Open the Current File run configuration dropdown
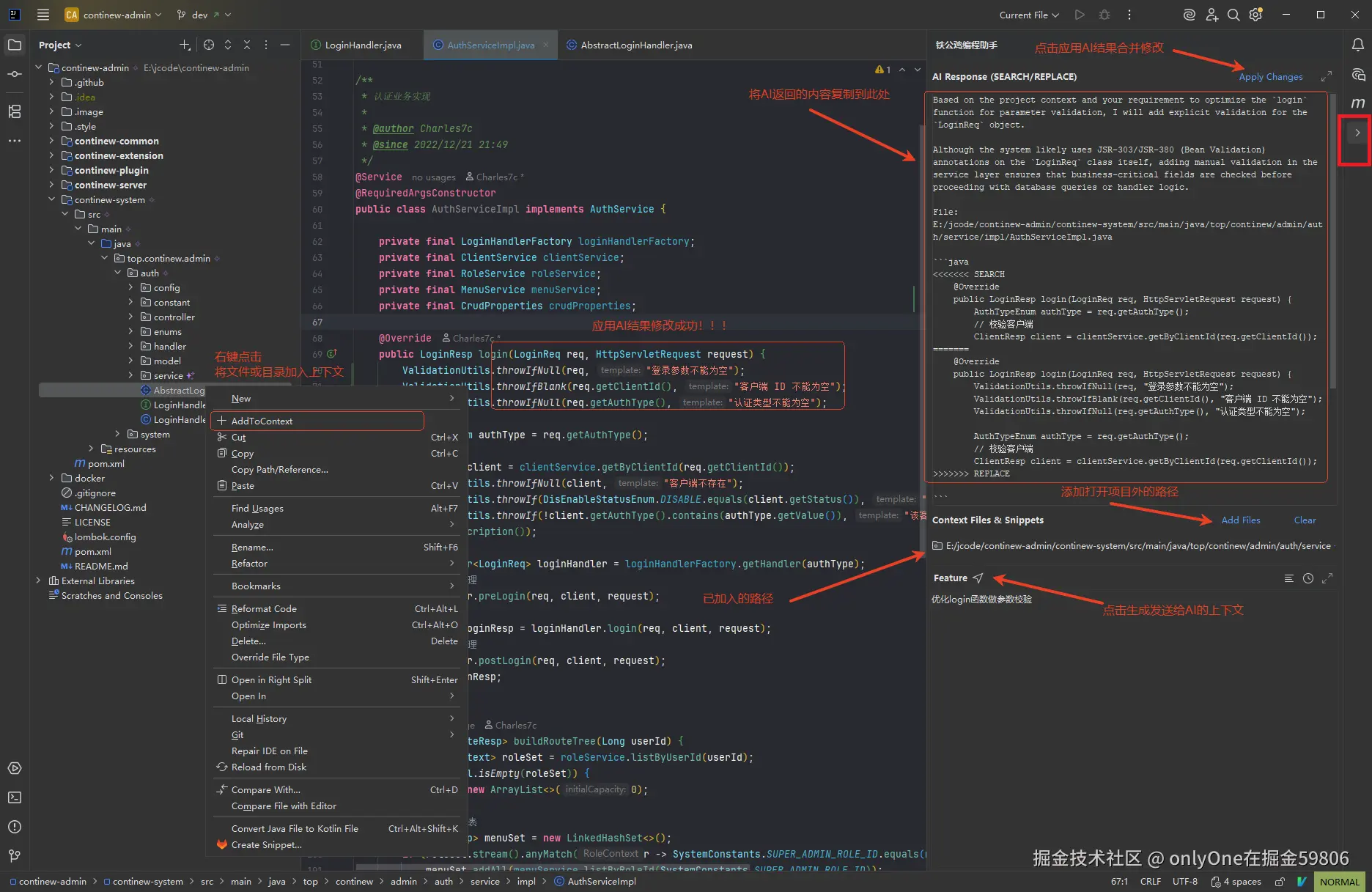This screenshot has width=1372, height=892. (x=1029, y=15)
